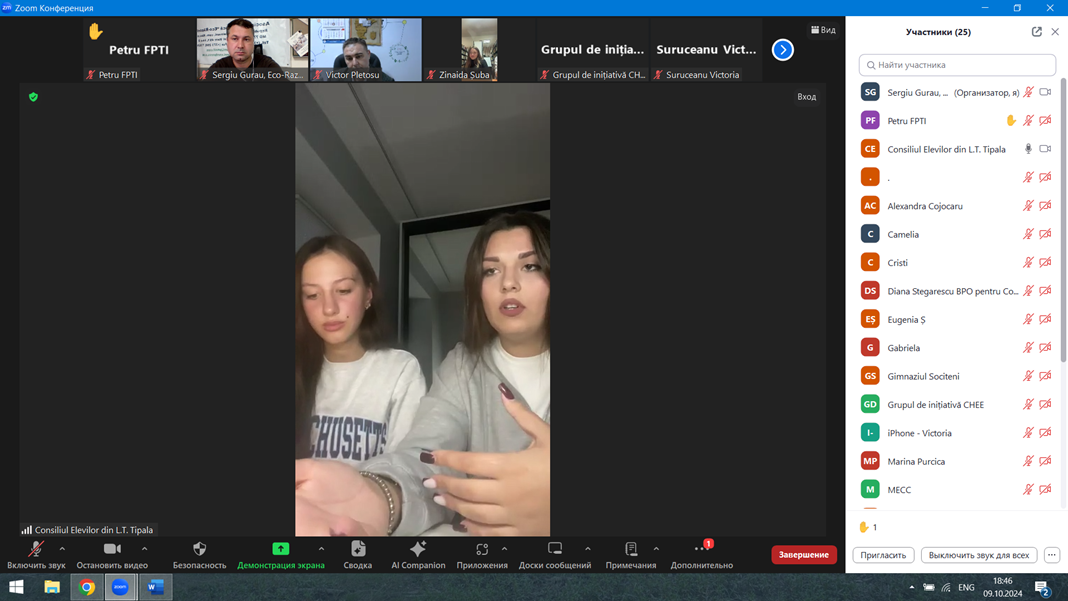Click the participant search field
Viewport: 1068px width, 601px height.
point(957,65)
